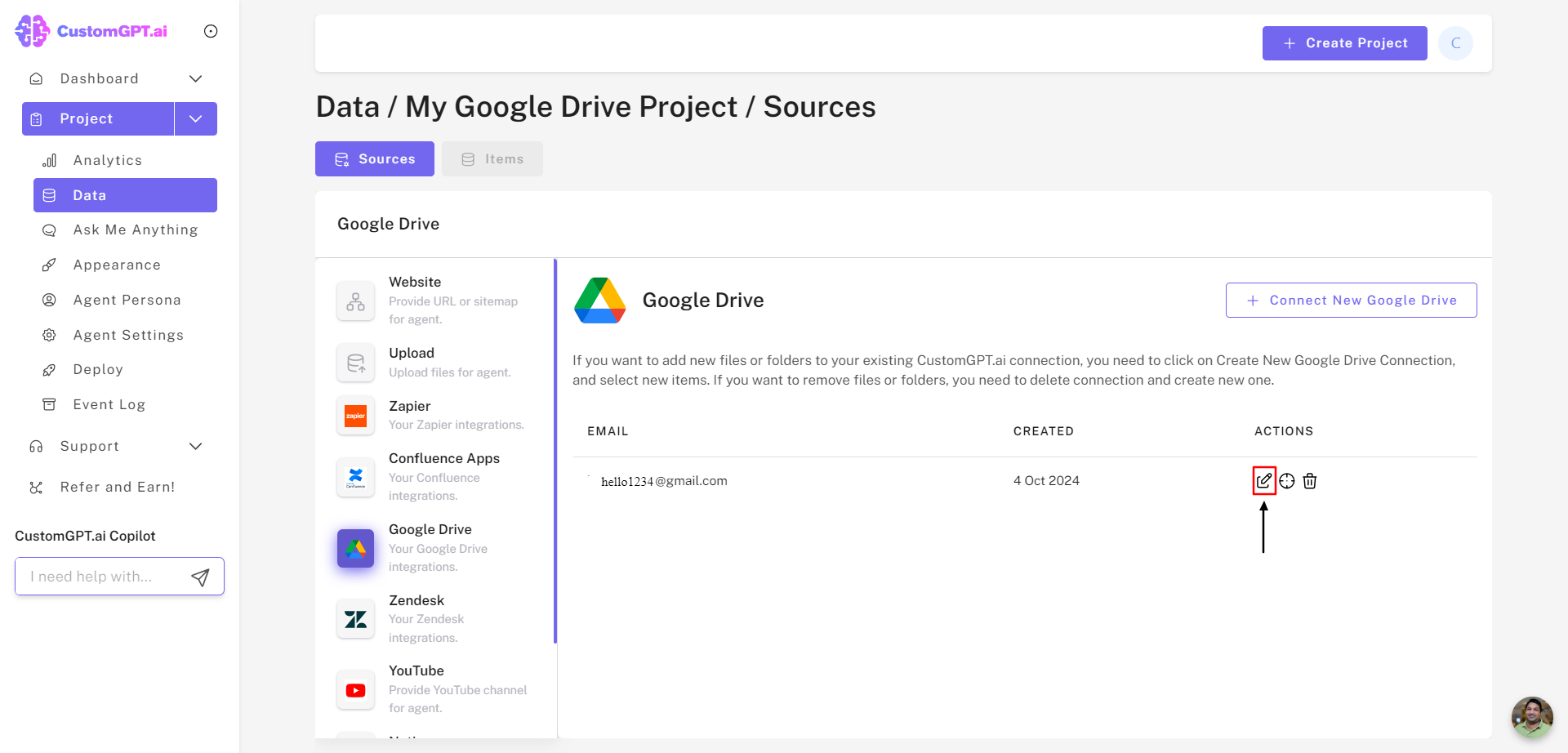This screenshot has width=1568, height=753.
Task: Click the Support headset icon
Action: click(36, 446)
